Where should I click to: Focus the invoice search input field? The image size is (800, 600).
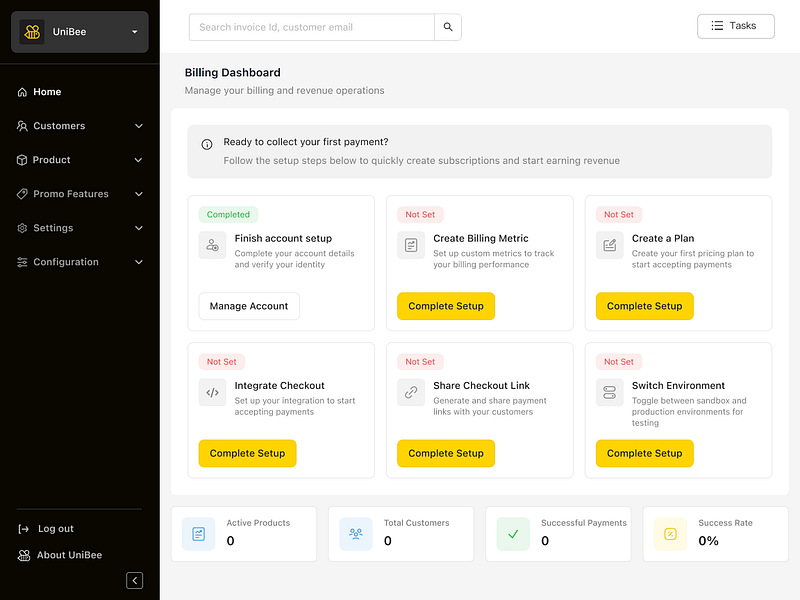pos(311,27)
